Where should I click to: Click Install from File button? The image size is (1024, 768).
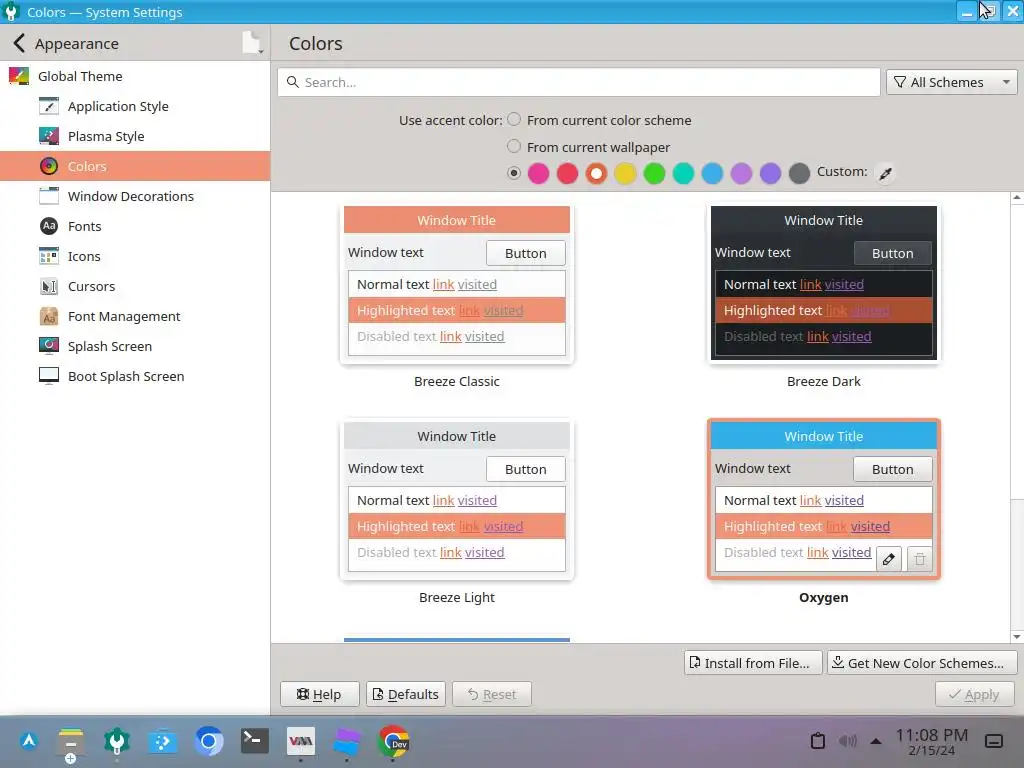point(752,663)
